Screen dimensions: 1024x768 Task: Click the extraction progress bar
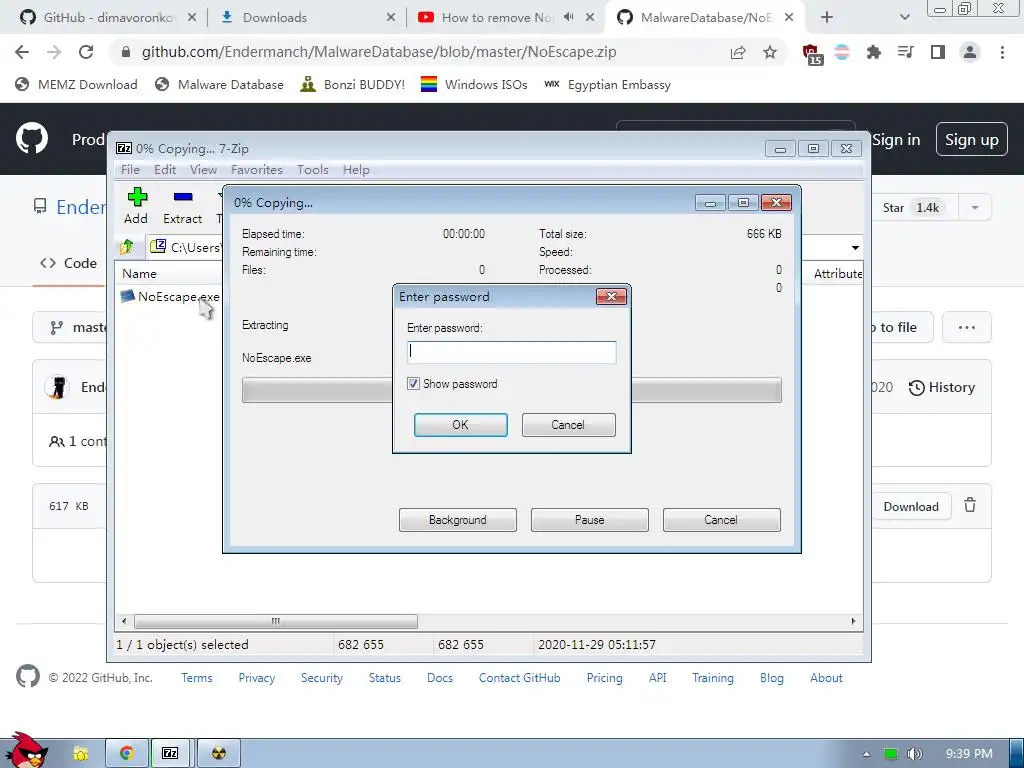(x=511, y=390)
